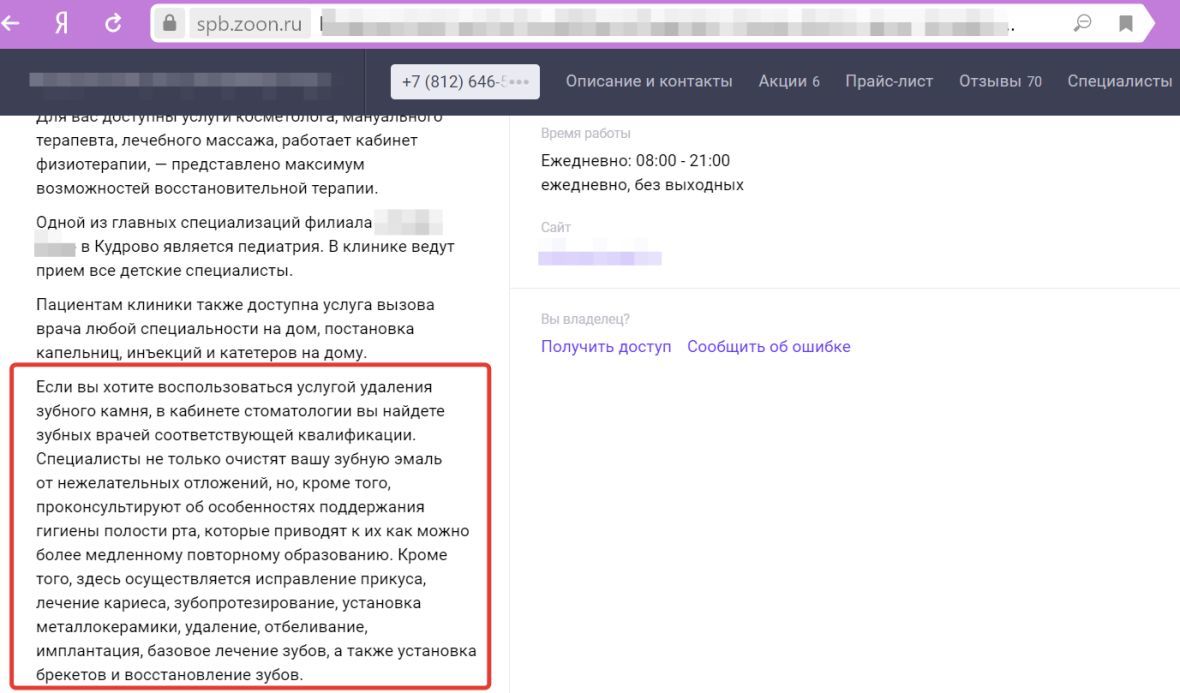
Task: Click the spb.zoon.ru address bar
Action: tap(600, 22)
